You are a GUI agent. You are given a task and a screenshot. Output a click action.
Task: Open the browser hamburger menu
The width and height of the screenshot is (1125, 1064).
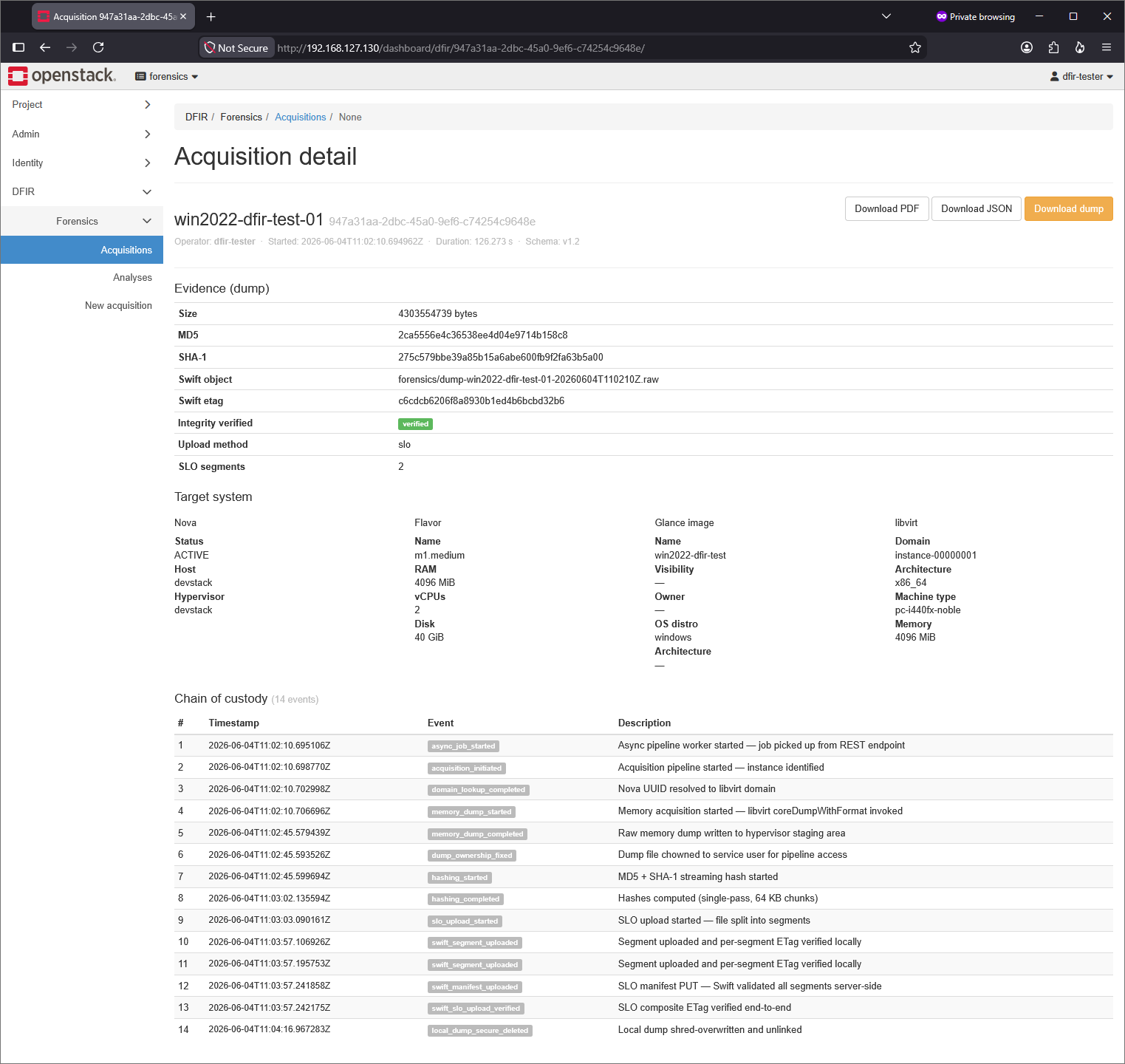point(1107,47)
